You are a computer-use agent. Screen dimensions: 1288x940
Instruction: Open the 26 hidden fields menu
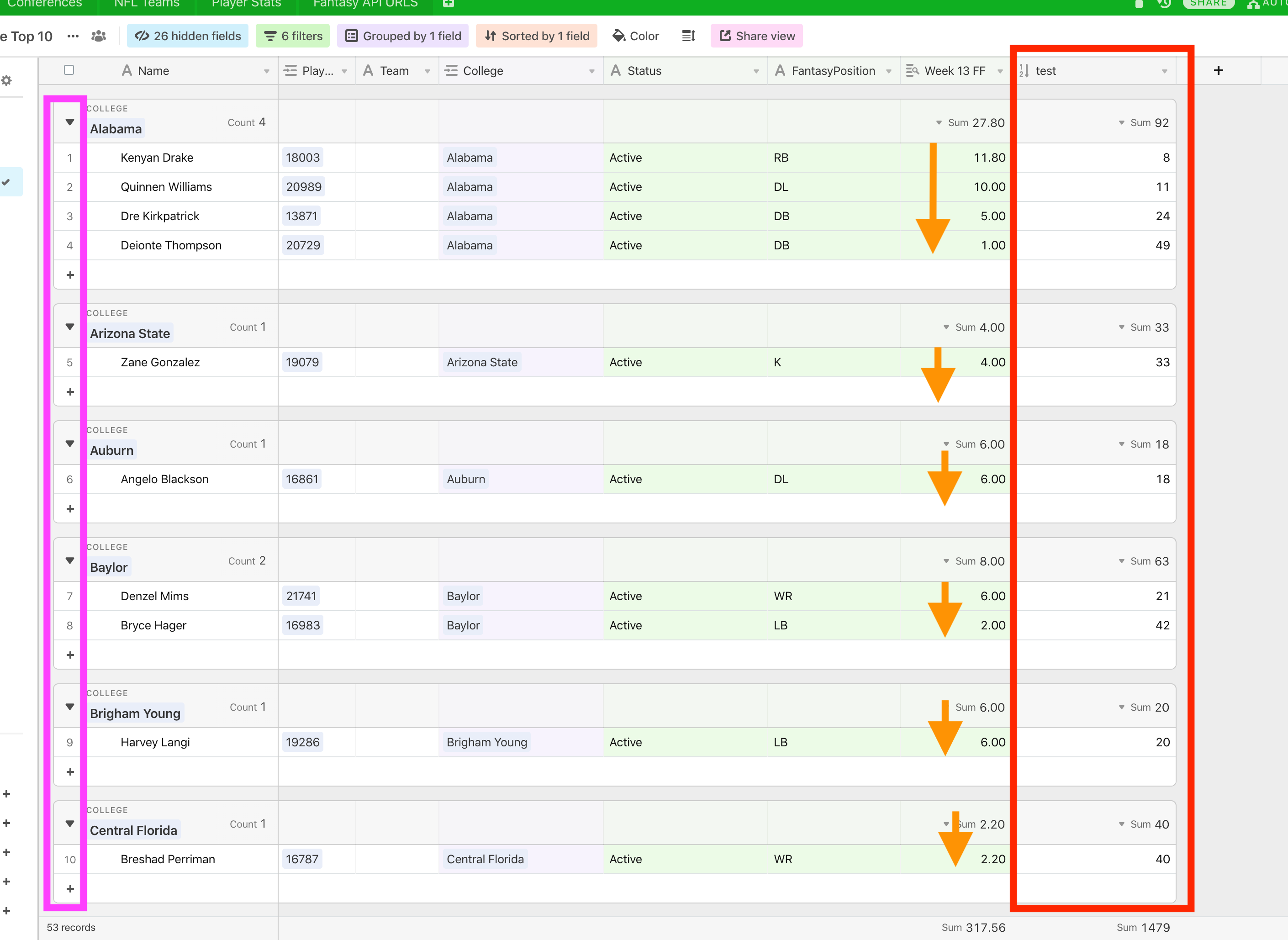tap(187, 36)
